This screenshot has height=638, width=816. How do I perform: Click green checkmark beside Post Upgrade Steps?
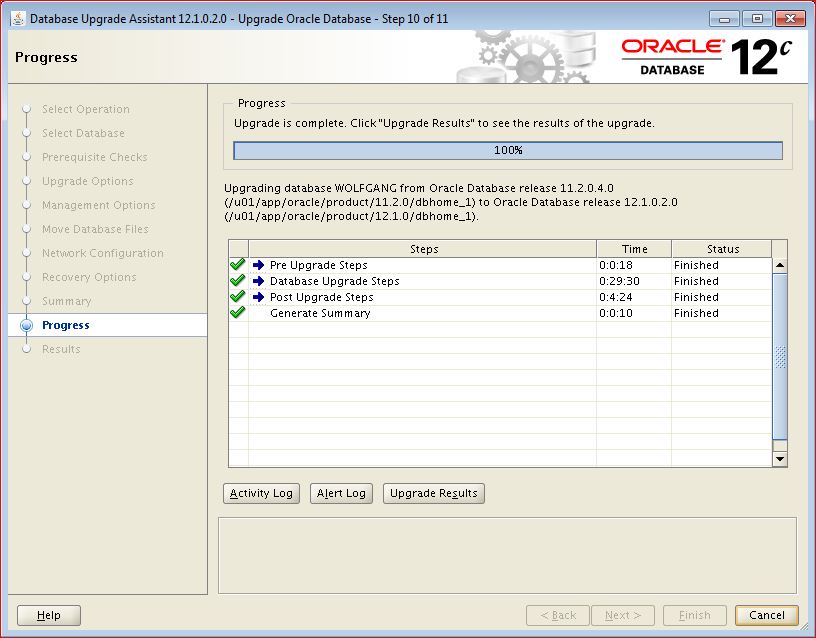[x=237, y=297]
